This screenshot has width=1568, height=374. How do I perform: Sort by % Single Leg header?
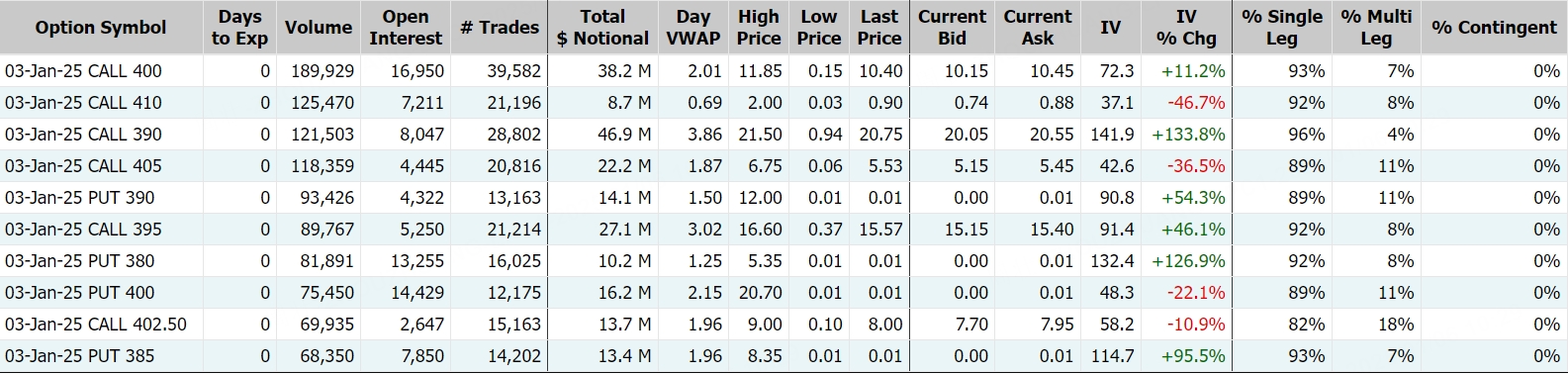(x=1281, y=28)
